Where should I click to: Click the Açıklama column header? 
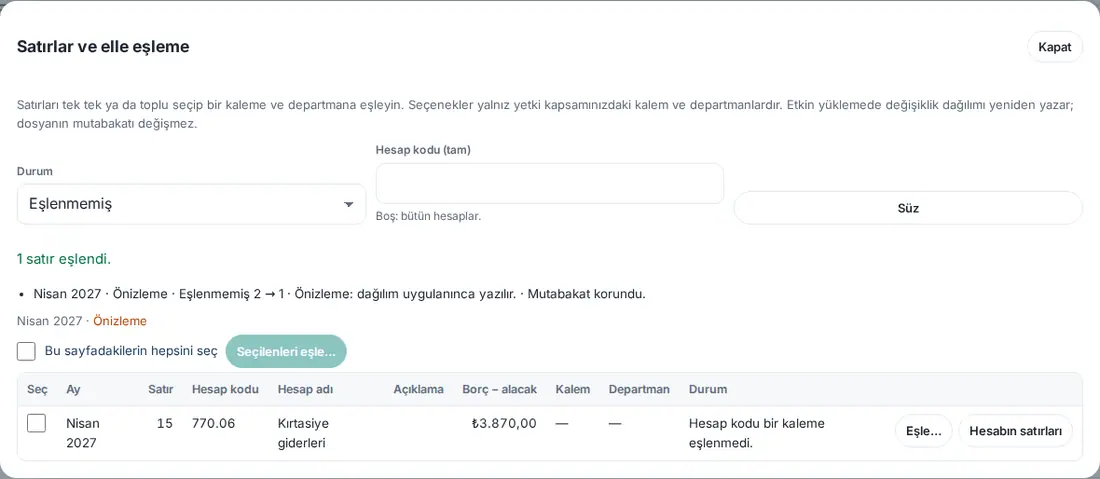pyautogui.click(x=418, y=389)
